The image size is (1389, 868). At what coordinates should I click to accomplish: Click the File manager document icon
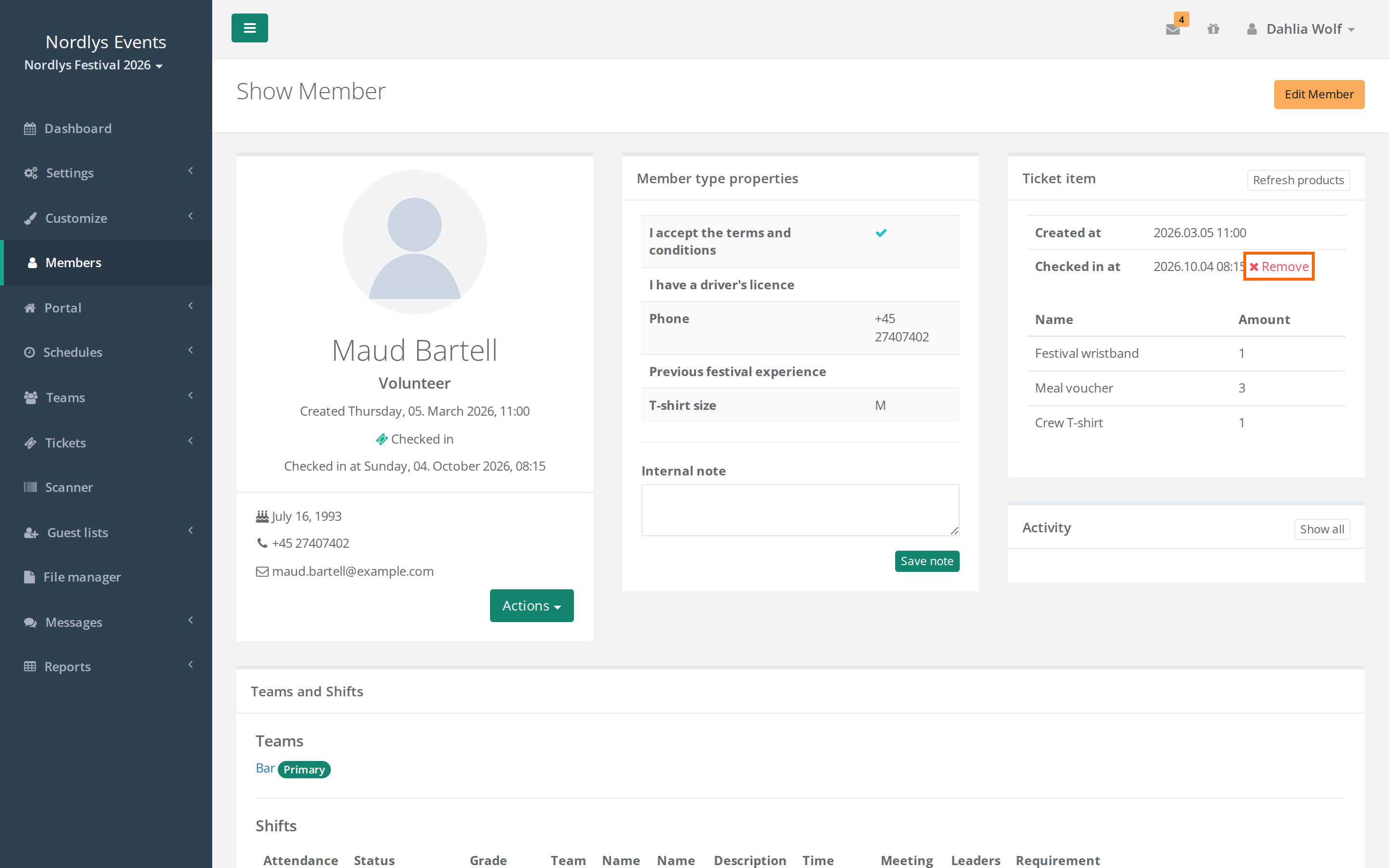[29, 577]
